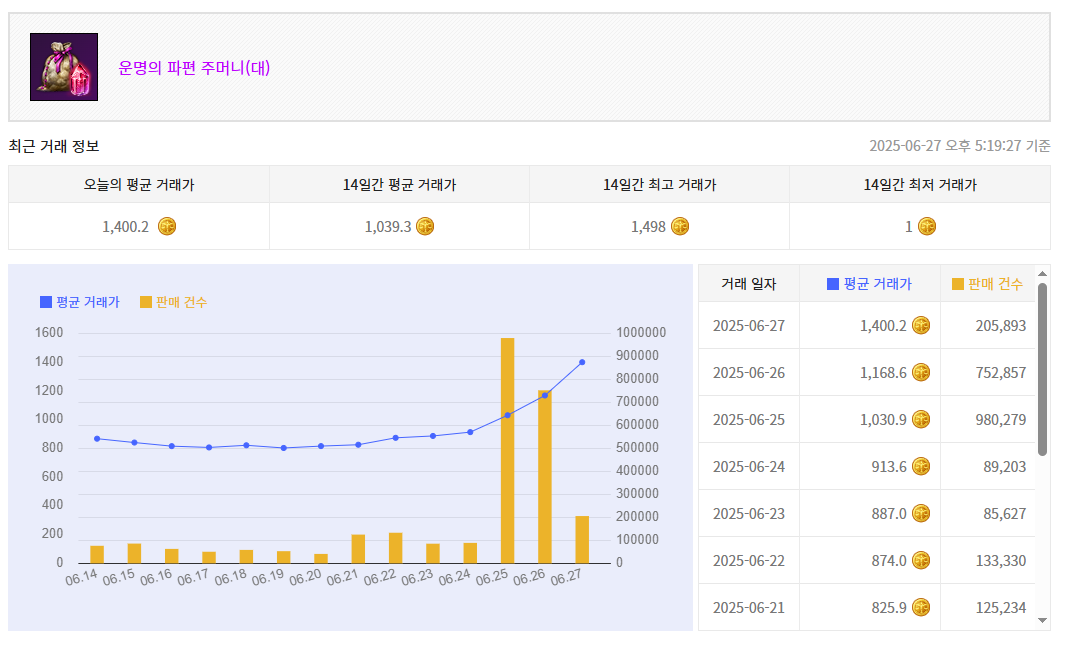The height and width of the screenshot is (652, 1066).
Task: Toggle the blue 평균 거래가 chart legend
Action: 80,302
